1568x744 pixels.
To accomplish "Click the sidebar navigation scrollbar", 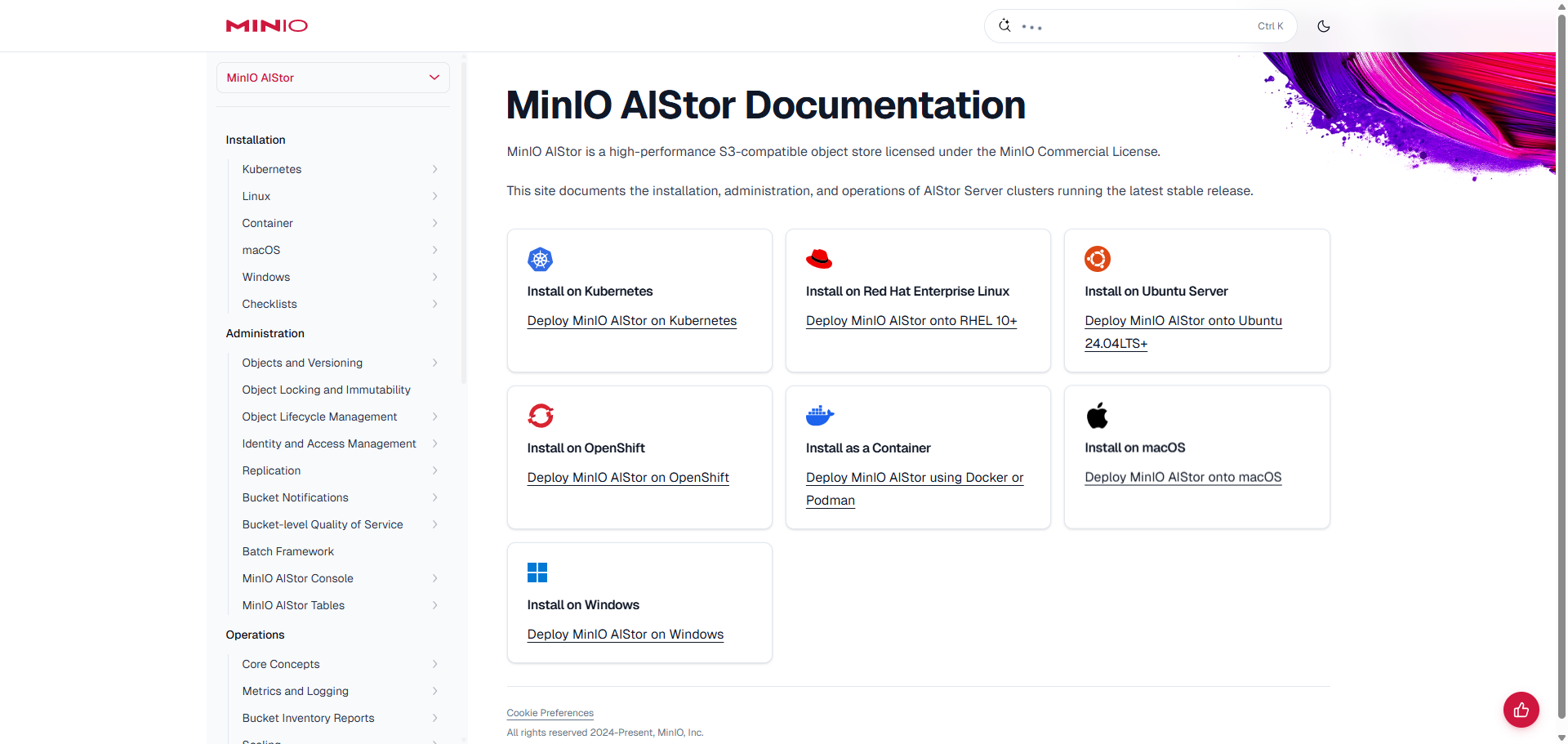I will pyautogui.click(x=464, y=221).
